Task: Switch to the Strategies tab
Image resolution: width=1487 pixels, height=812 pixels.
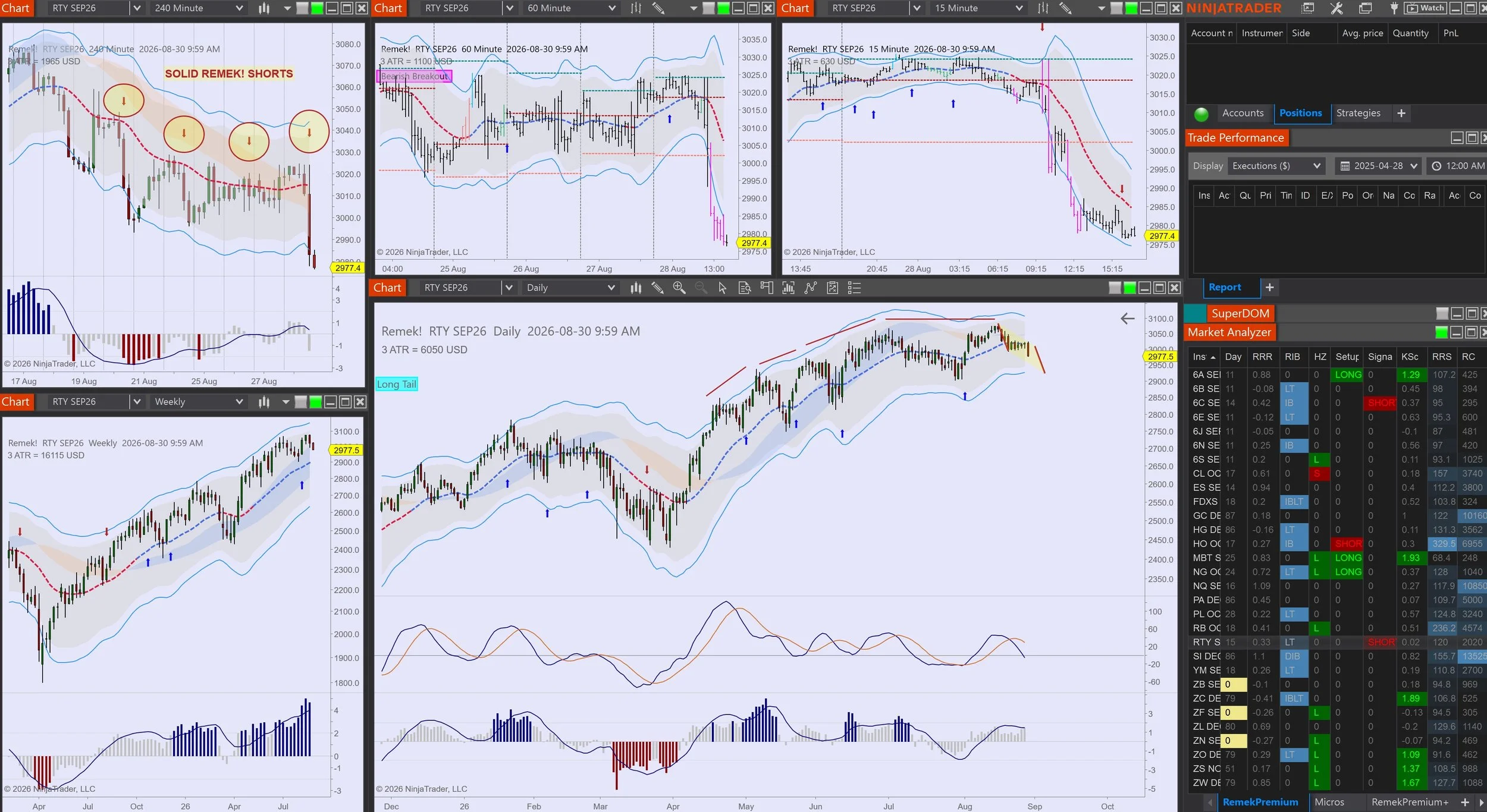Action: [1358, 113]
